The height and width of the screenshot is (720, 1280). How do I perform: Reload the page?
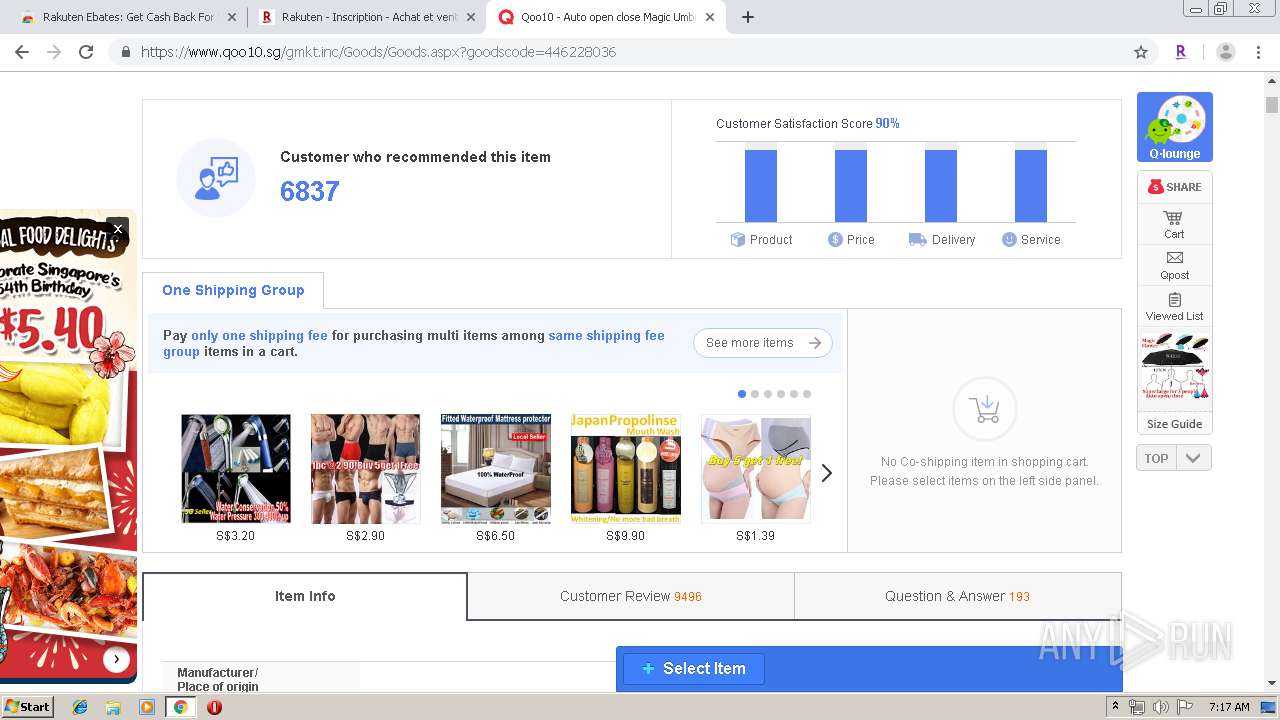[86, 52]
